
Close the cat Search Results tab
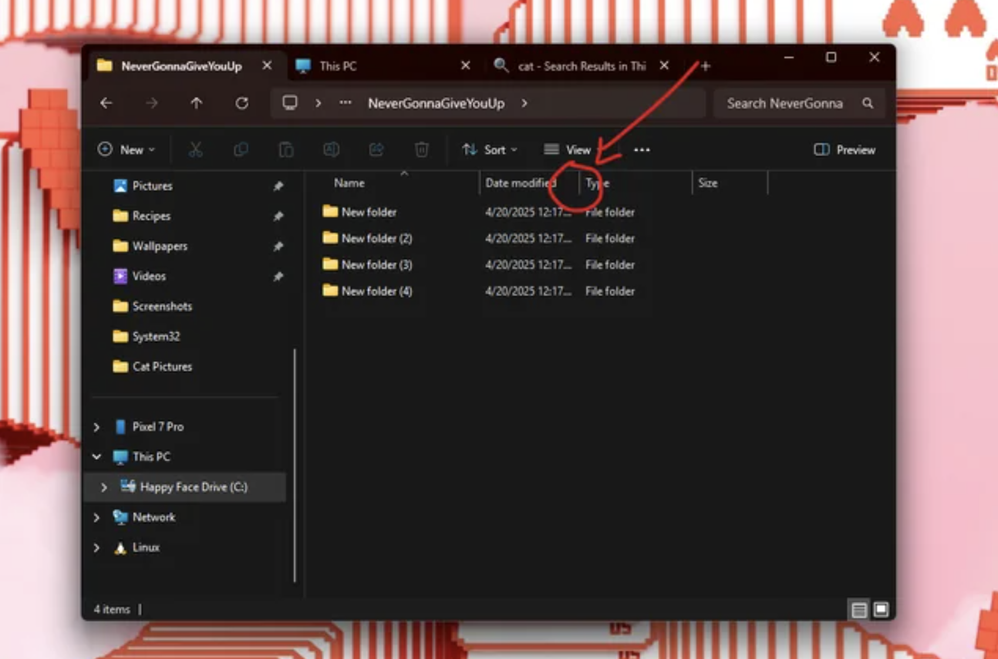click(x=664, y=66)
